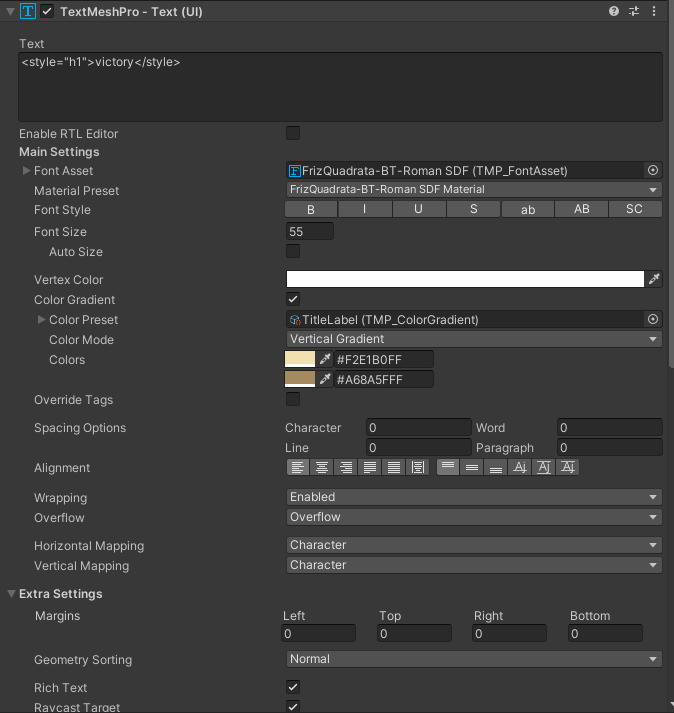This screenshot has height=713, width=674.
Task: Toggle the Bold font style button
Action: (x=311, y=210)
